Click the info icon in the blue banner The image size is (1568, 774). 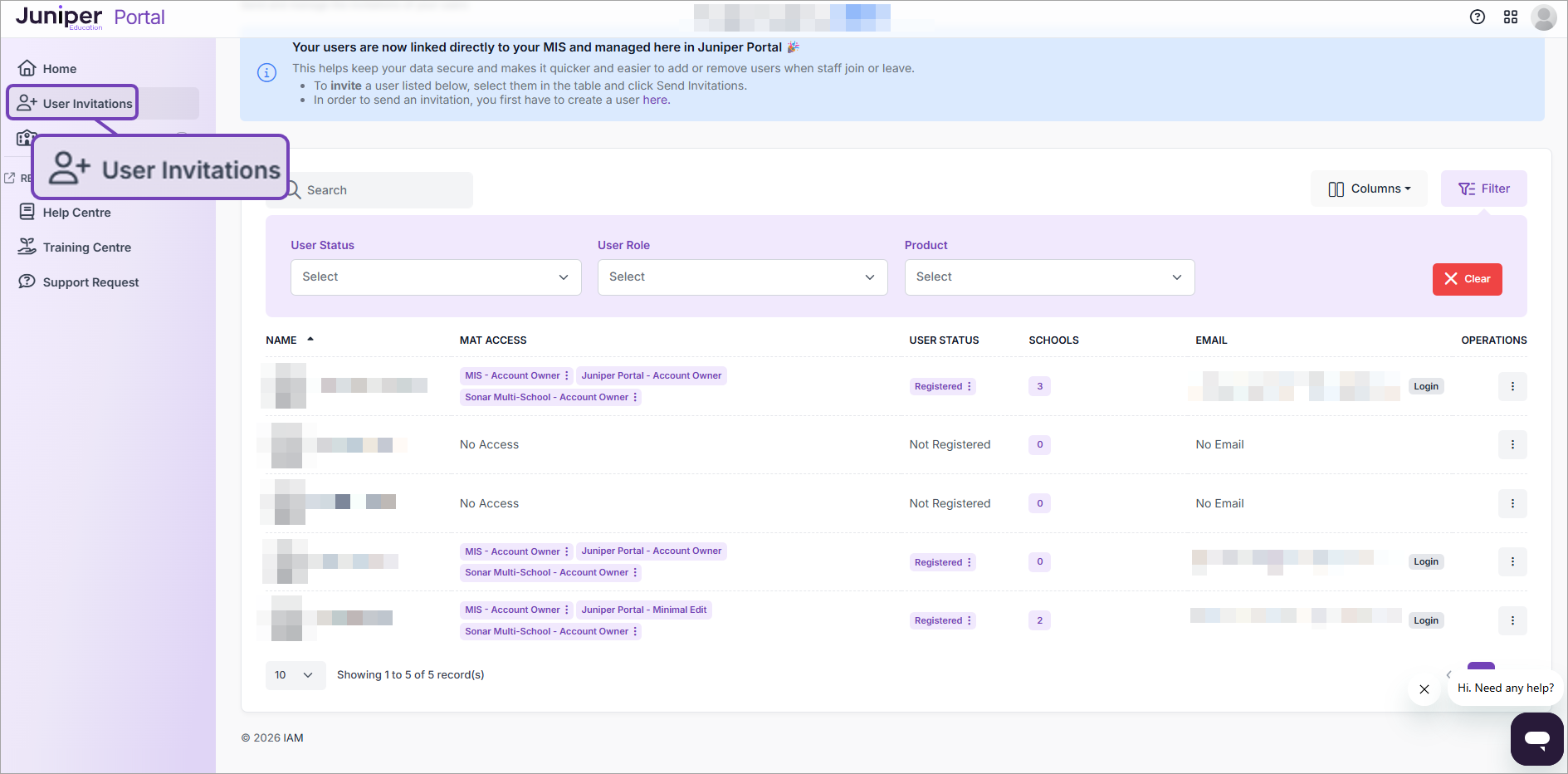[266, 73]
